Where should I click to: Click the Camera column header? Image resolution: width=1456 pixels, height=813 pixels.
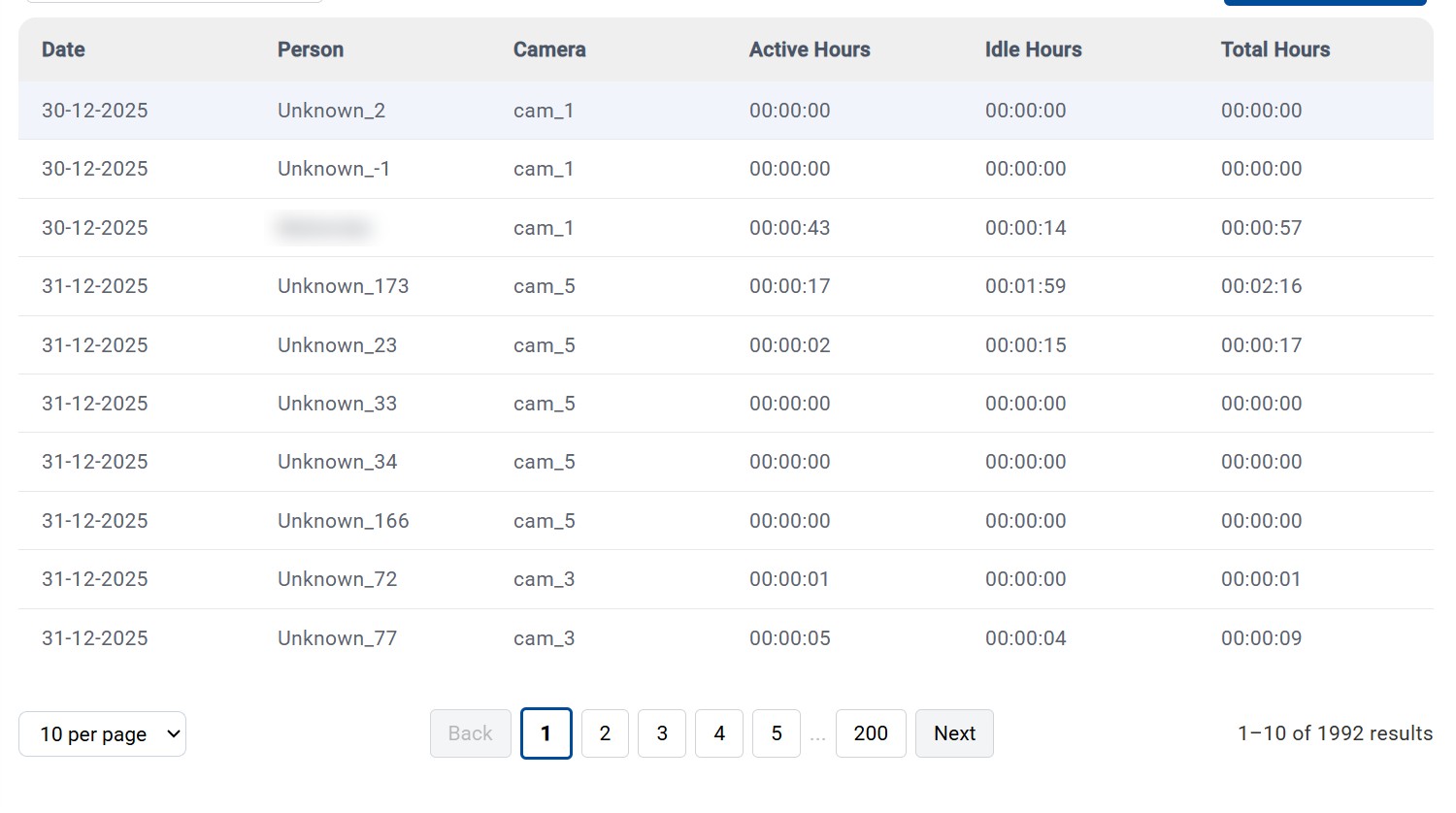coord(549,49)
